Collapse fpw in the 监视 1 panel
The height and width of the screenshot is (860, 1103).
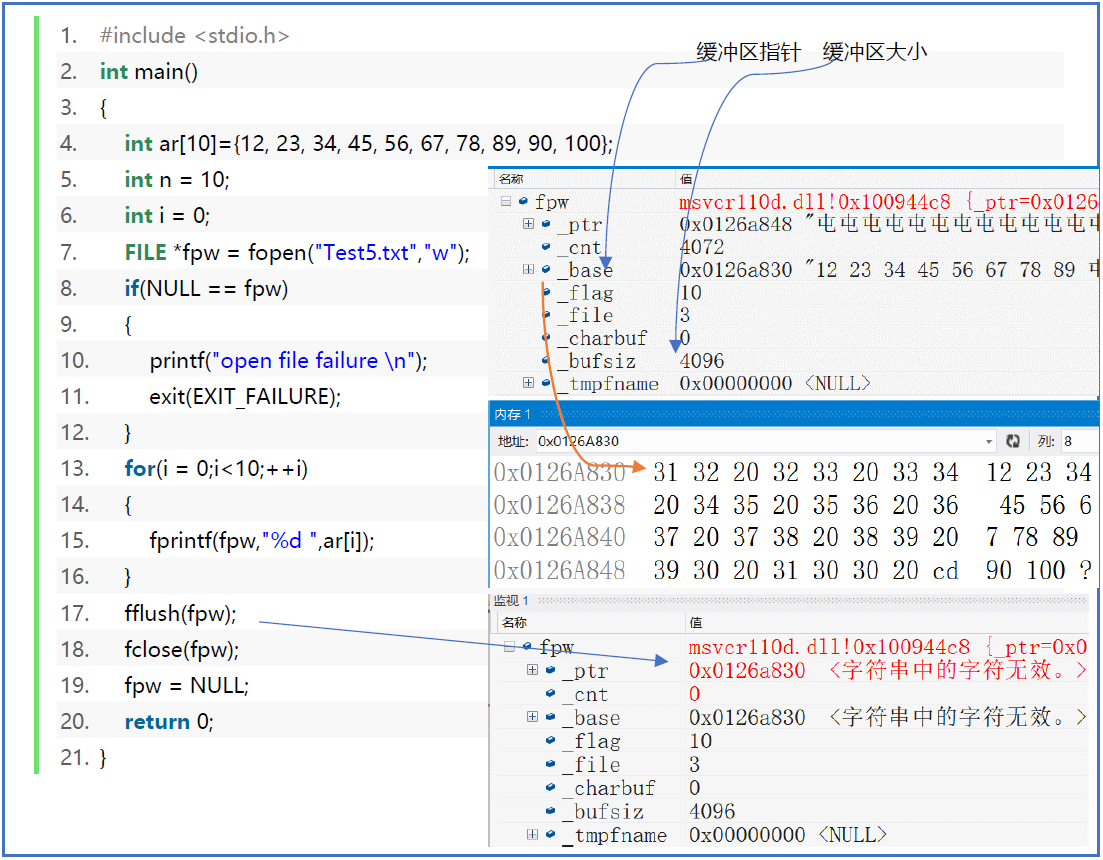point(510,648)
